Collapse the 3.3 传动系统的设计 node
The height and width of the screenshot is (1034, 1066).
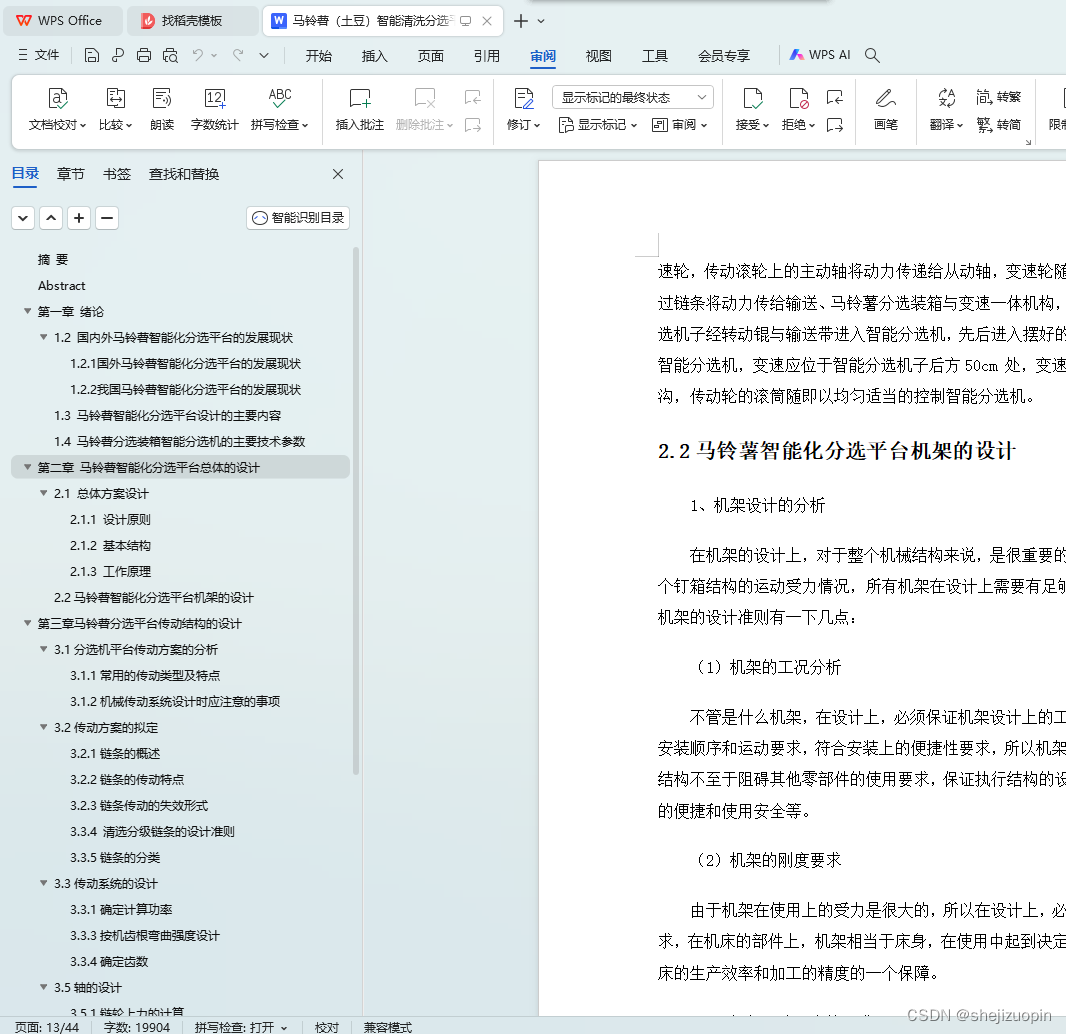(x=44, y=883)
